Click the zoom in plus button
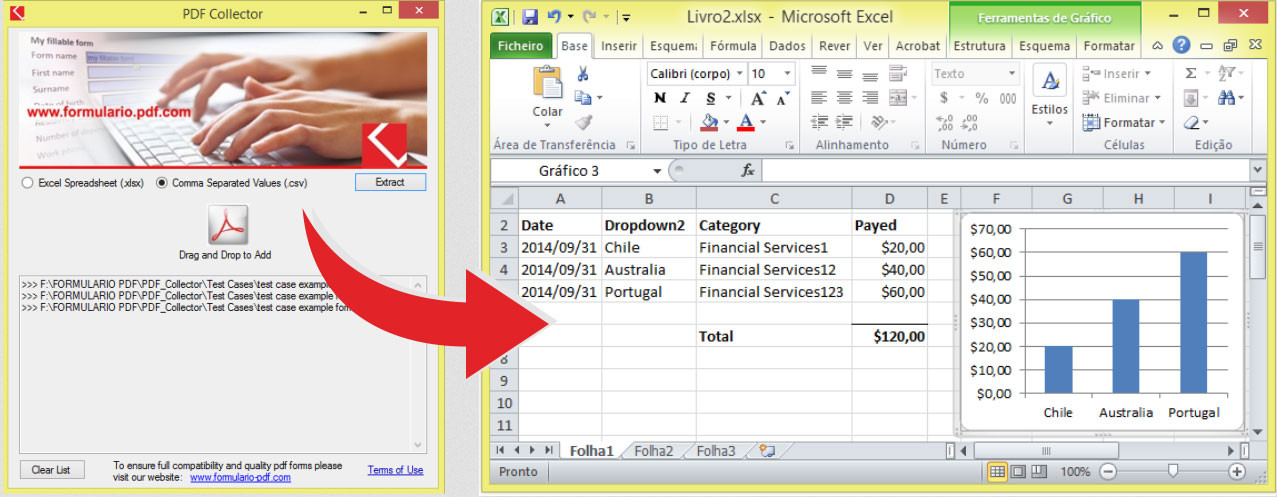1277x497 pixels. pyautogui.click(x=1237, y=471)
